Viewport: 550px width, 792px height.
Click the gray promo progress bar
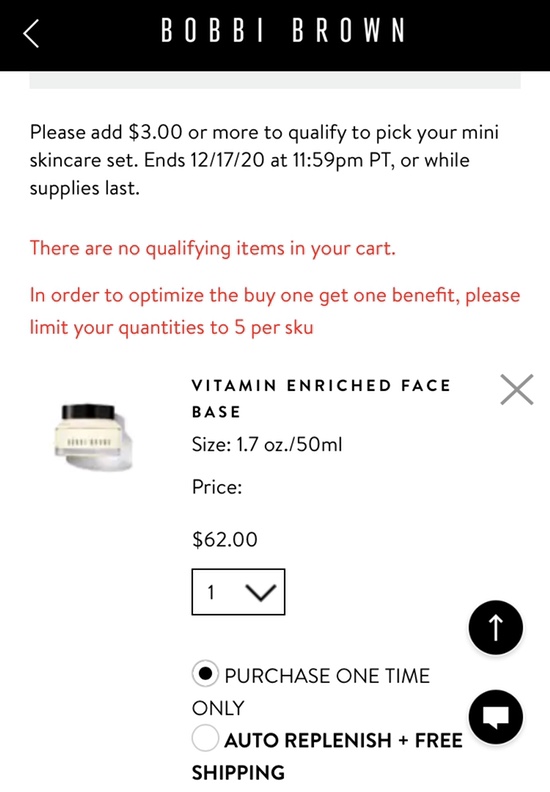point(275,80)
